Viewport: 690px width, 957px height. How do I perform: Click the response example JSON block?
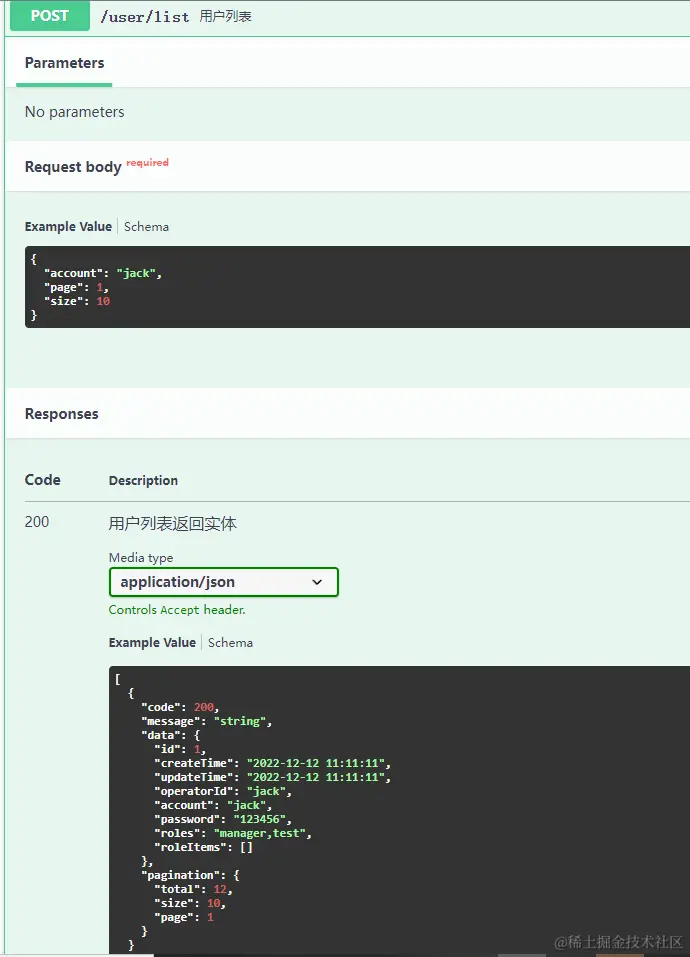click(400, 811)
